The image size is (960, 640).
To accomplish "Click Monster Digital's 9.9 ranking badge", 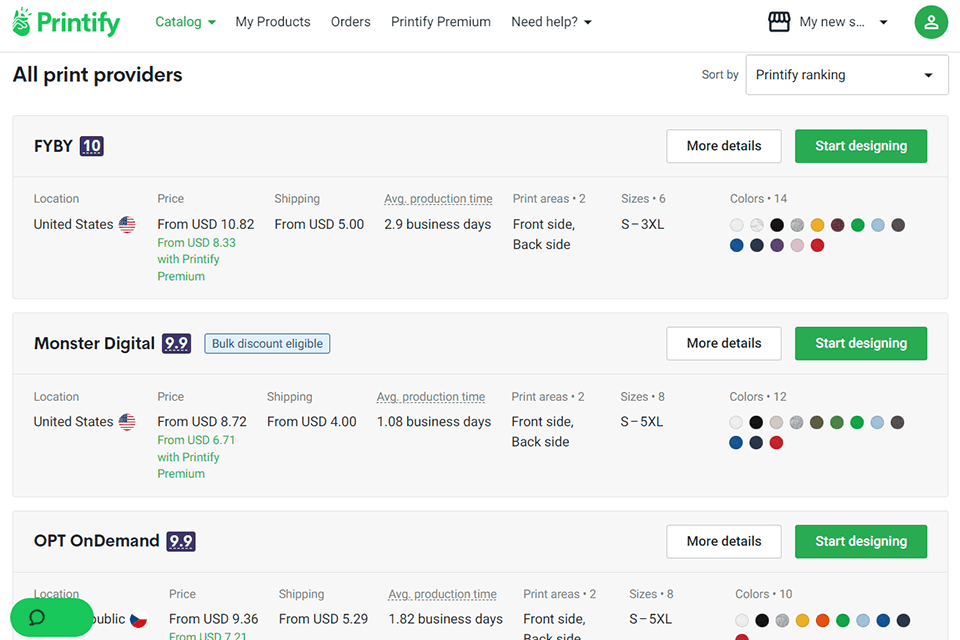I will click(x=177, y=343).
